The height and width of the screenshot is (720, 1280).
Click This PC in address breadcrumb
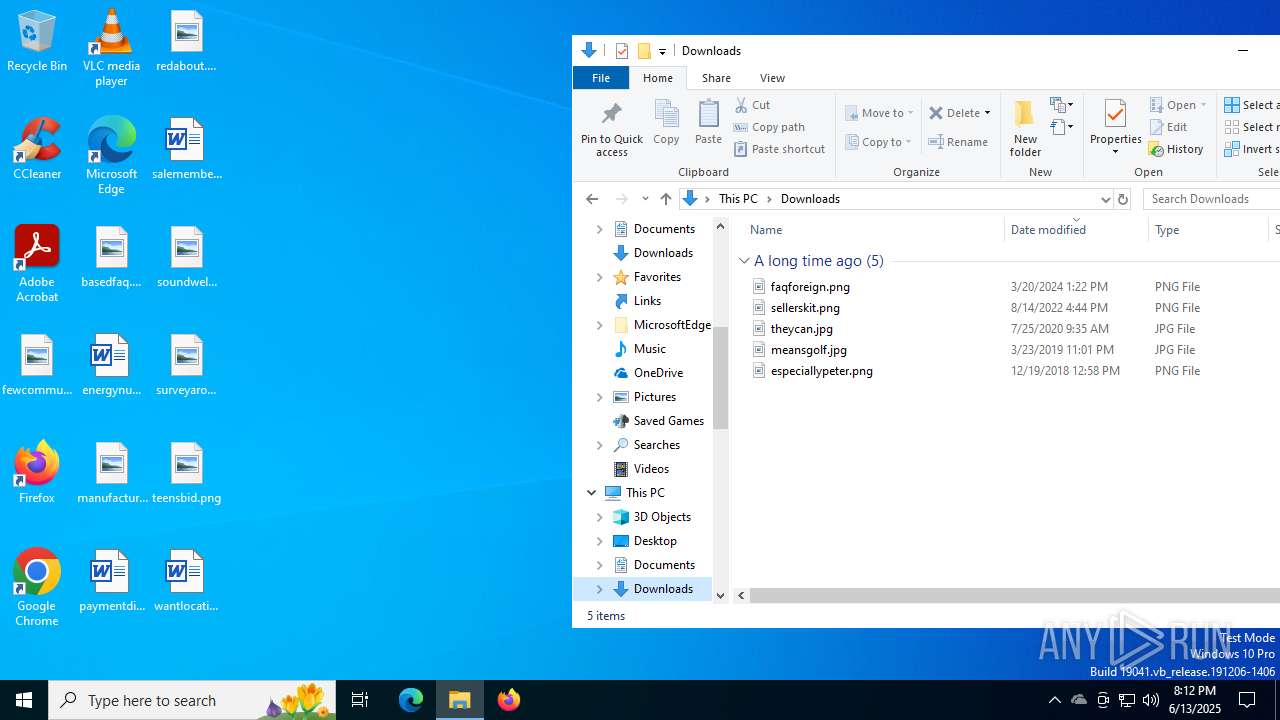pyautogui.click(x=738, y=199)
